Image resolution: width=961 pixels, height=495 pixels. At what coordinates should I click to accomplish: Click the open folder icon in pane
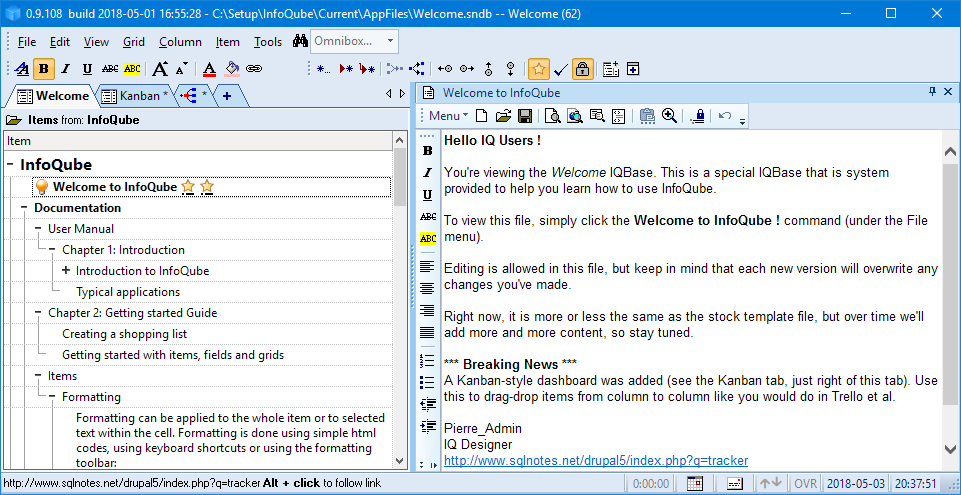point(503,116)
